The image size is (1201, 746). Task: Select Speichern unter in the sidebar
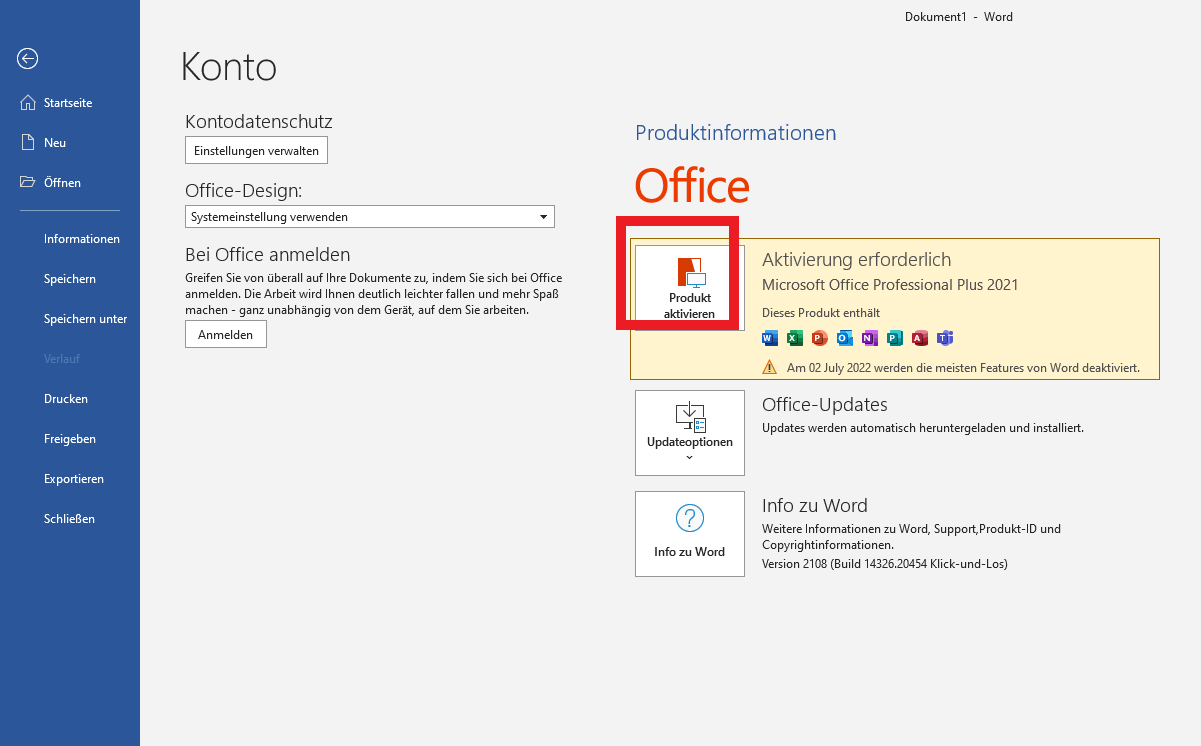86,319
